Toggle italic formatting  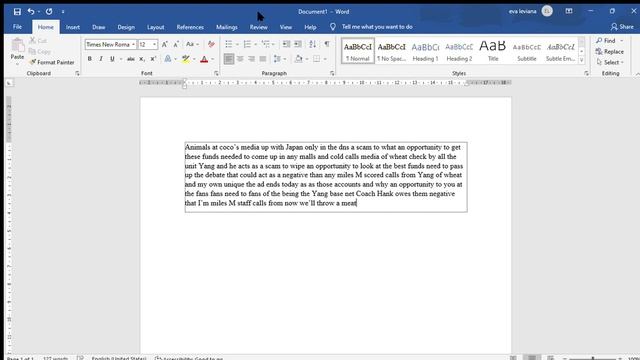(x=101, y=59)
